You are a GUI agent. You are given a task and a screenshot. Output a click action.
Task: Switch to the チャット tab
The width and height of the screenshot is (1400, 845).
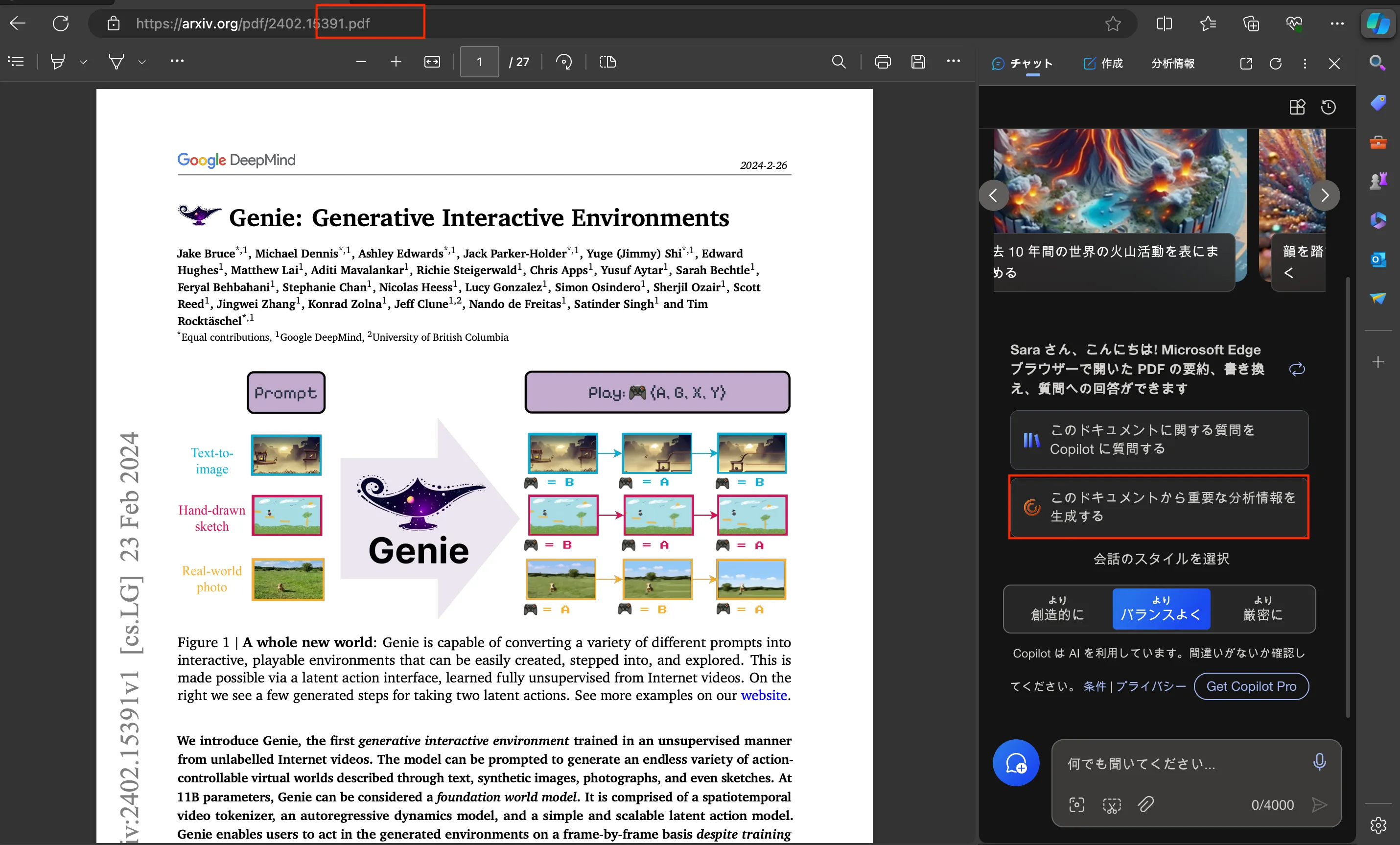pyautogui.click(x=1022, y=63)
